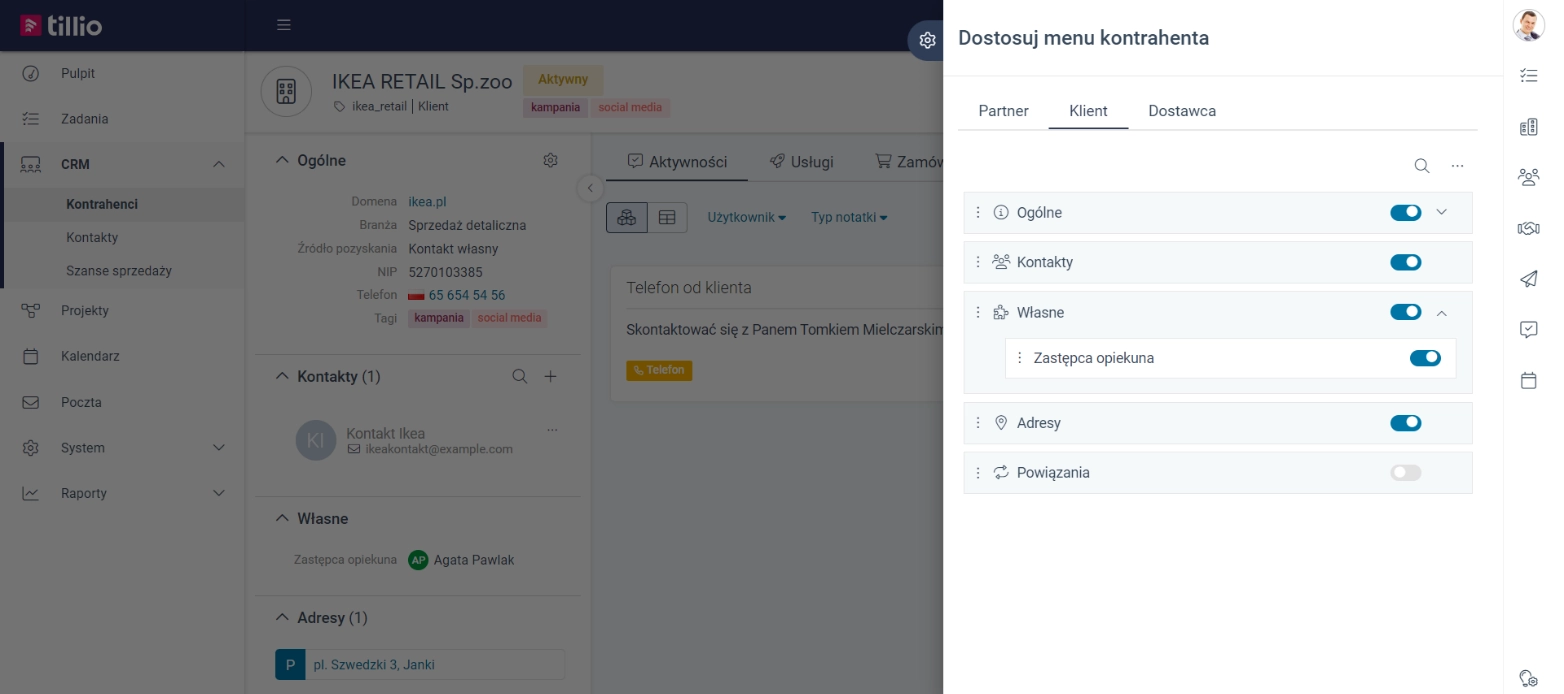
Task: Toggle the Kontakty switch off
Action: [x=1405, y=262]
